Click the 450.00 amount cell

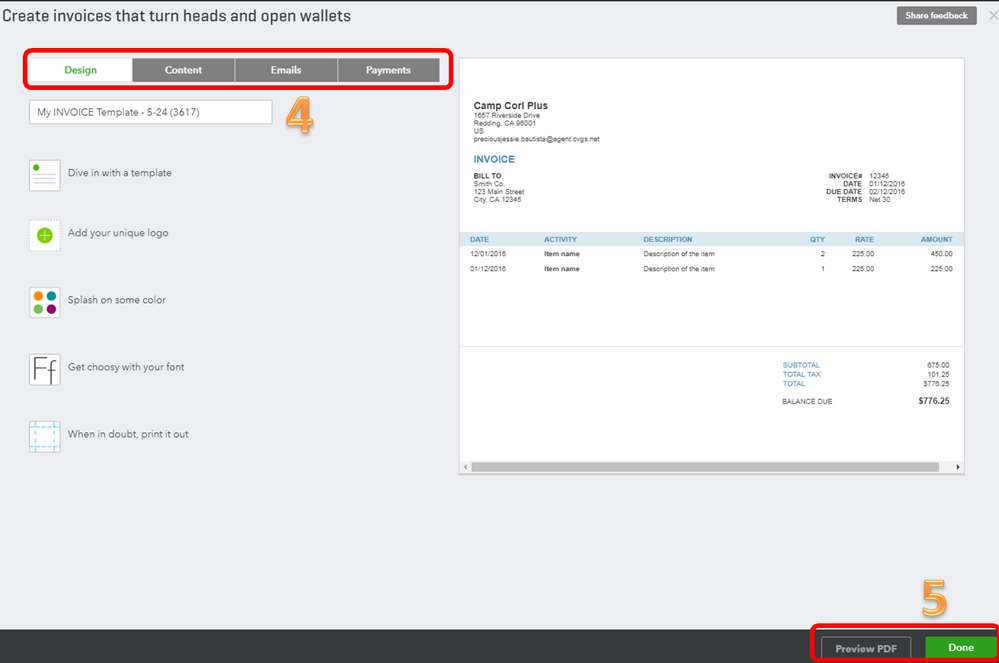pyautogui.click(x=941, y=253)
